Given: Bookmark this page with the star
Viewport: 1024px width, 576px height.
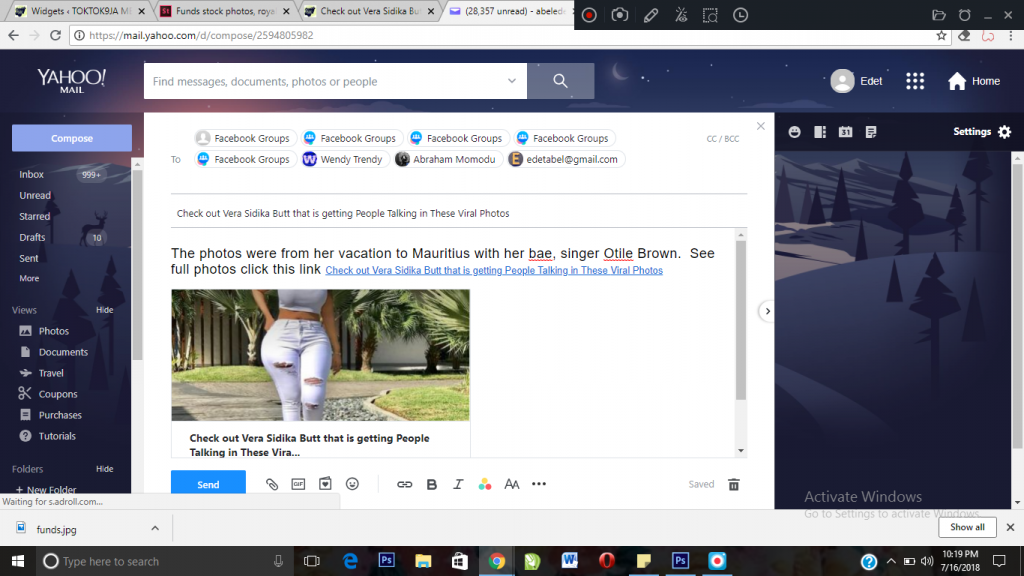Looking at the screenshot, I should click(941, 35).
